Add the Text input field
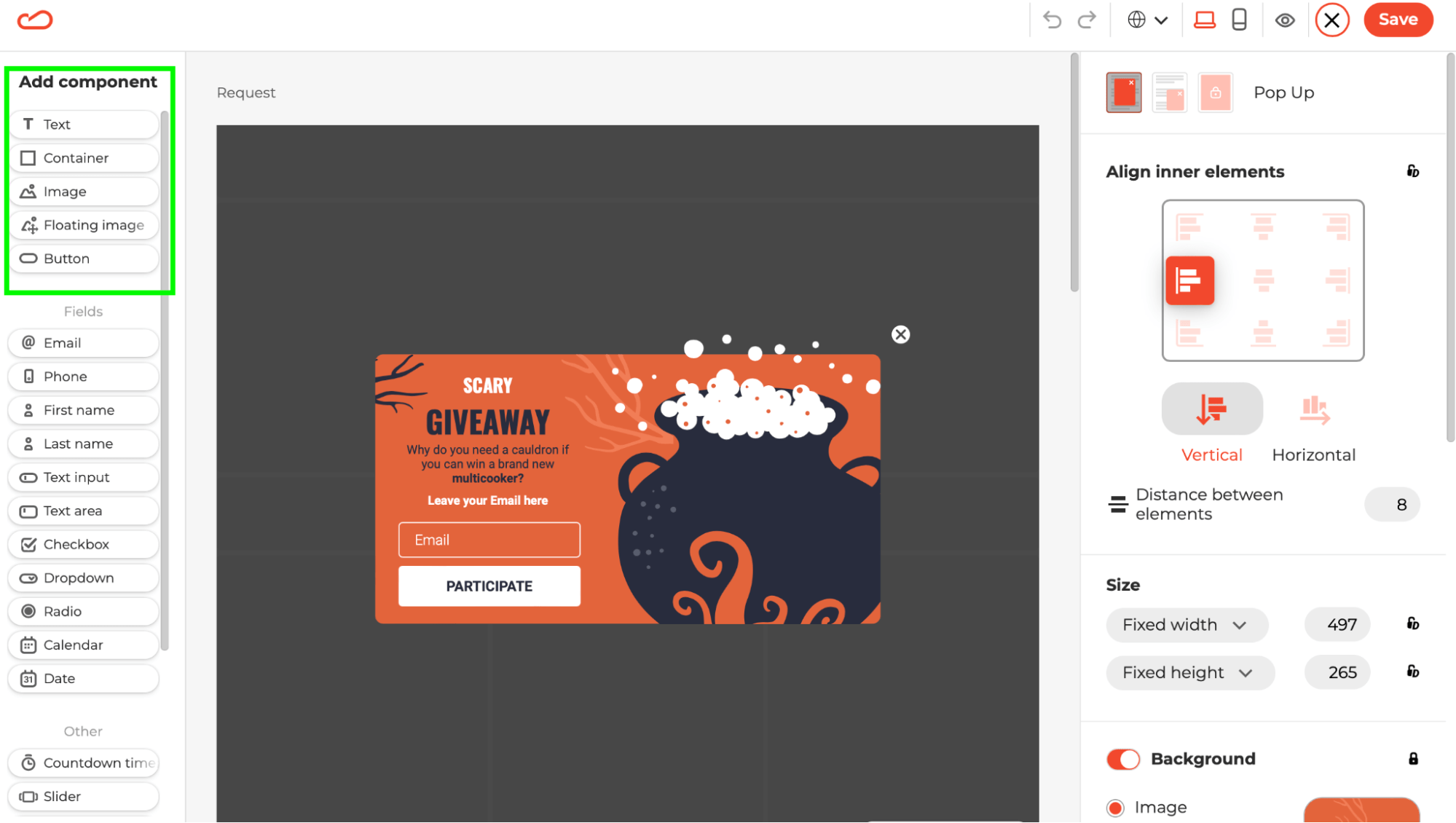 84,477
